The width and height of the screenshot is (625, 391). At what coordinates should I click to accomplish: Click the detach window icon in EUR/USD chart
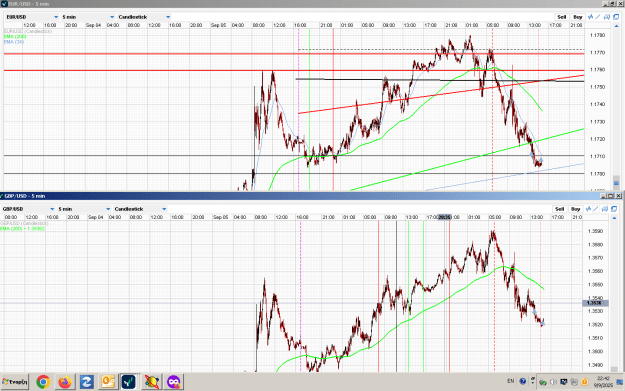(x=616, y=17)
